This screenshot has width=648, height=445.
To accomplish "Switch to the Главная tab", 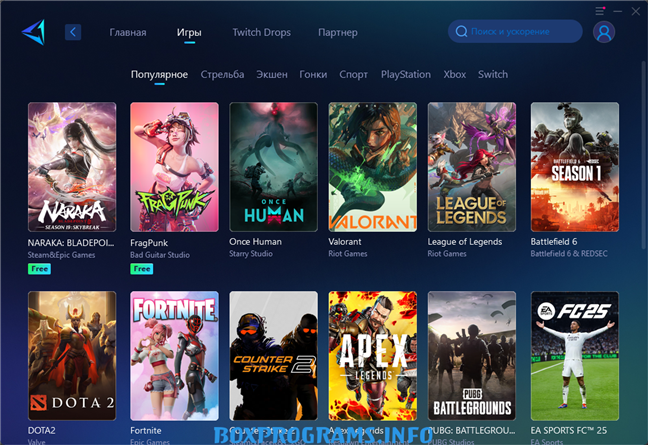I will pyautogui.click(x=128, y=32).
